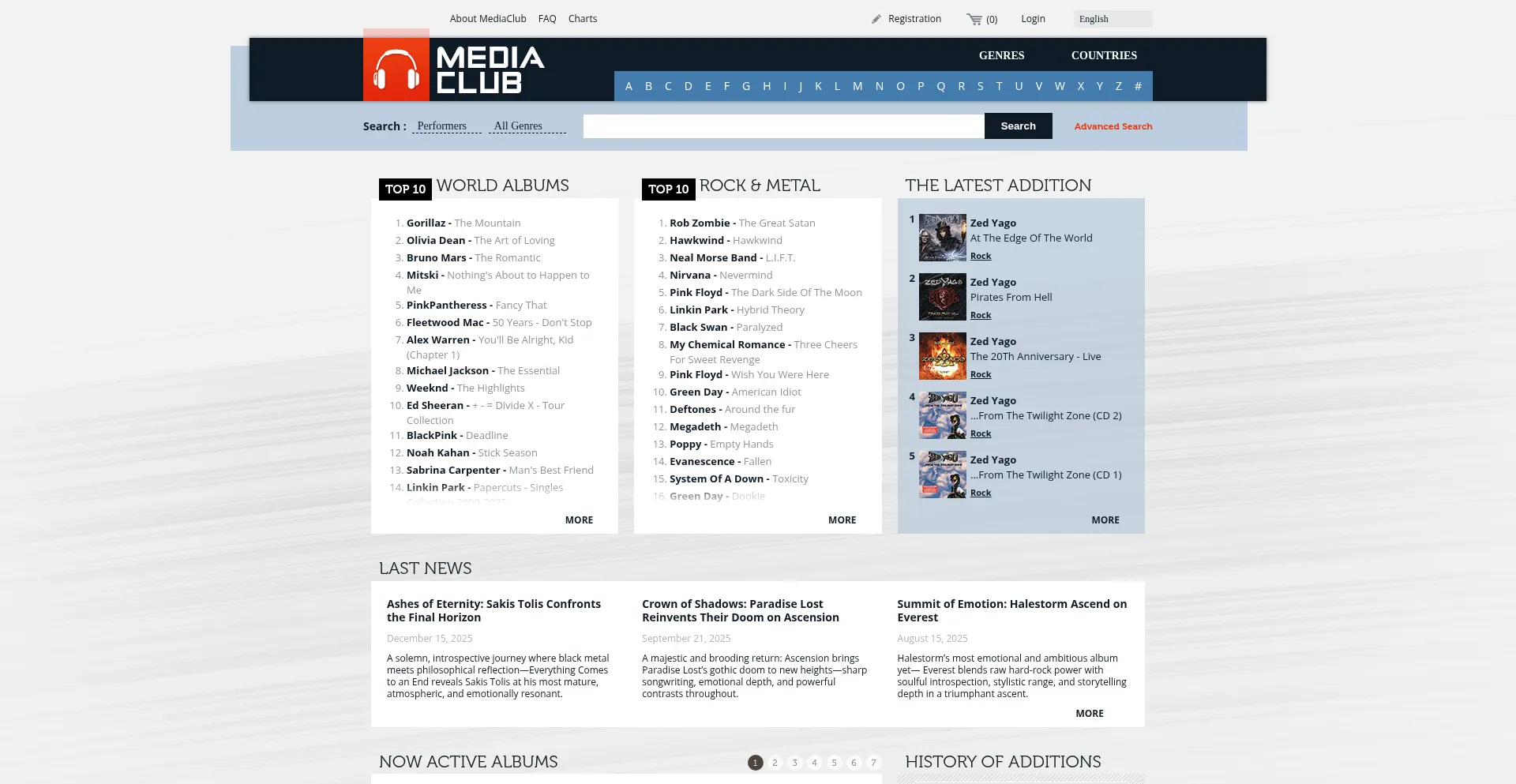This screenshot has width=1516, height=784.
Task: Open Black Swan - Paralyzed album
Action: 726,328
